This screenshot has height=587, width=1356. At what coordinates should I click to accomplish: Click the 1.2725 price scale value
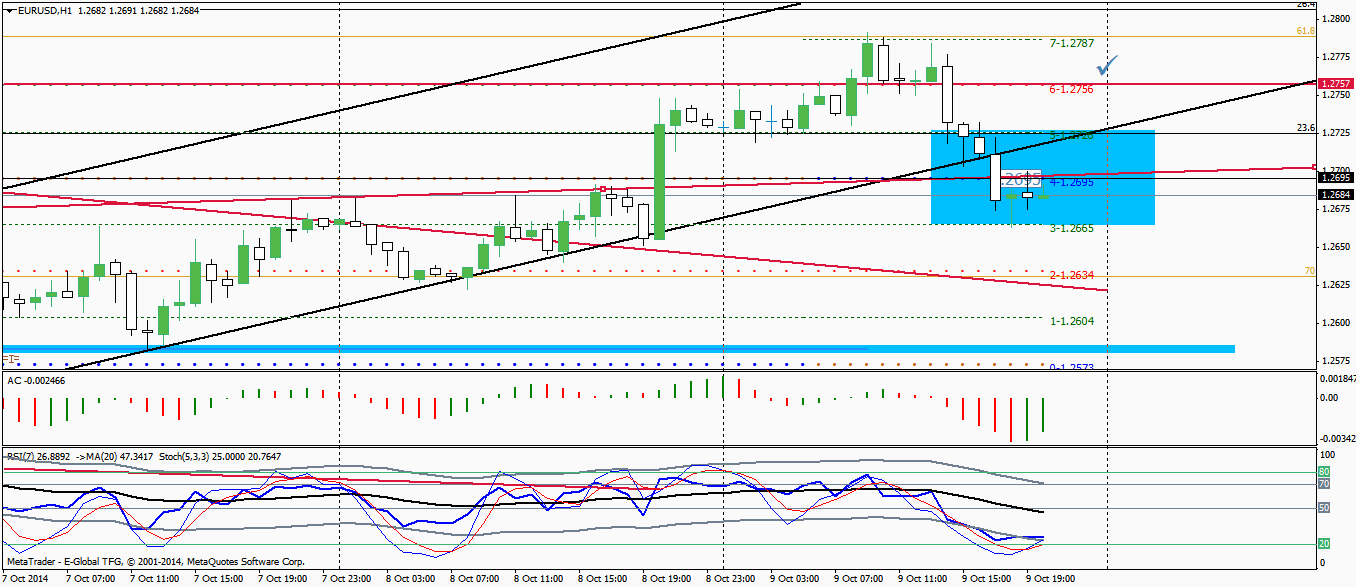pyautogui.click(x=1336, y=132)
